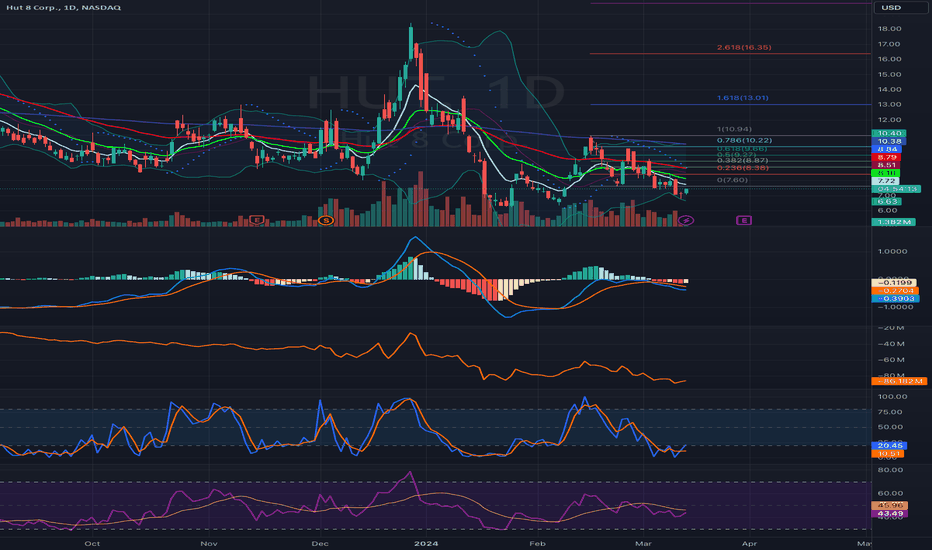
Task: Click the Hut 8 Corp., 1D, NASDAQ title
Action: click(64, 8)
